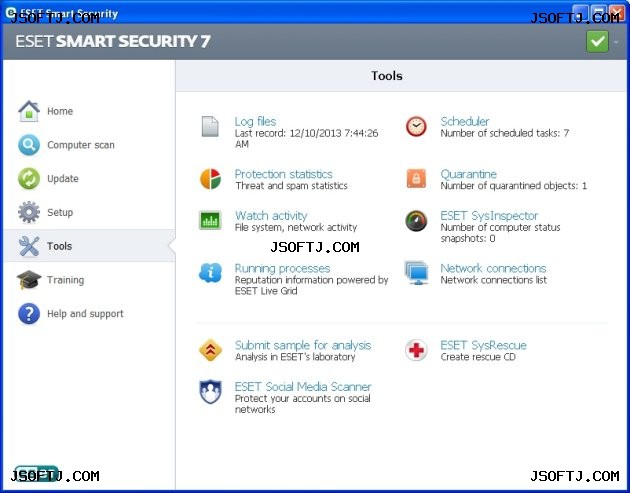Viewport: 630px width, 493px height.
Task: Open Help and support section
Action: point(85,314)
